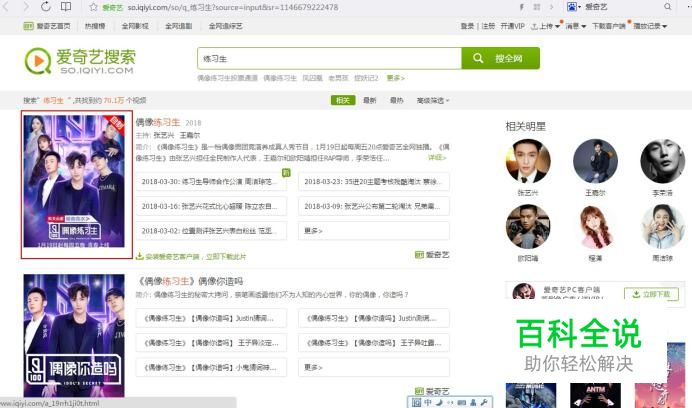Click the 中 language icon in IME toolbar

coord(427,402)
